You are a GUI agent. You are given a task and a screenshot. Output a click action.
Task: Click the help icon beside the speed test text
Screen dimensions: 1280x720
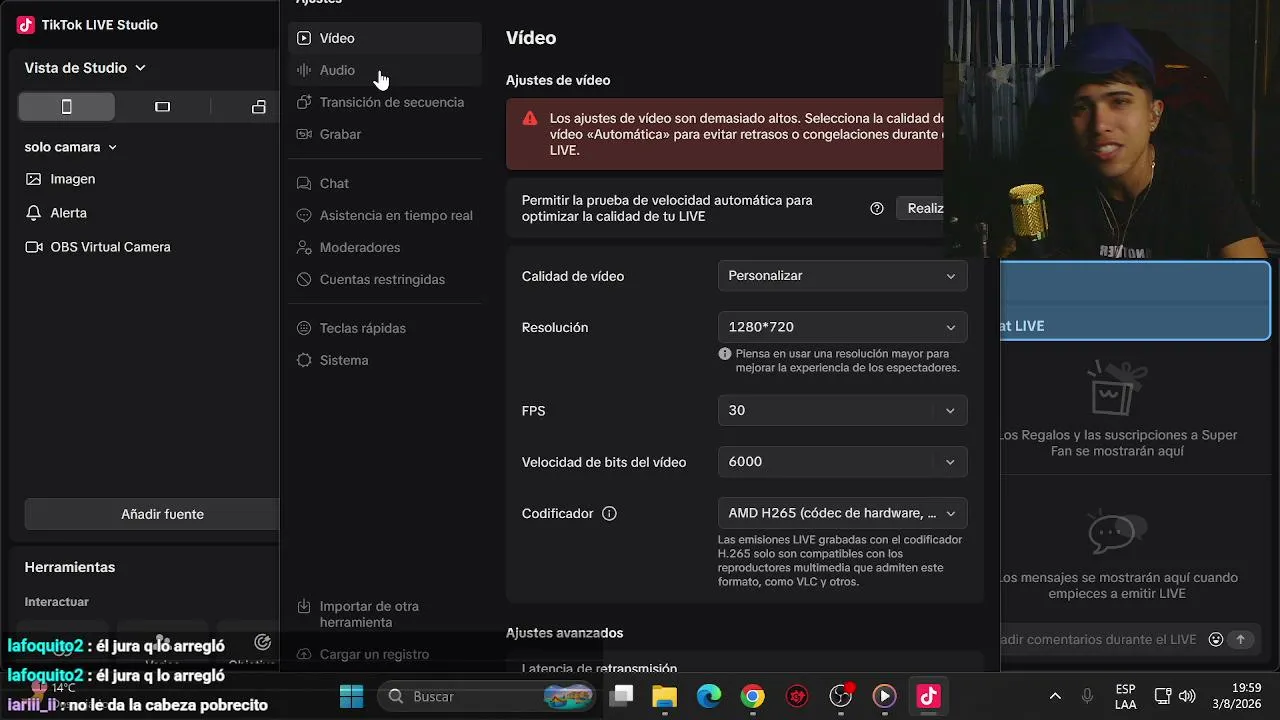click(877, 208)
